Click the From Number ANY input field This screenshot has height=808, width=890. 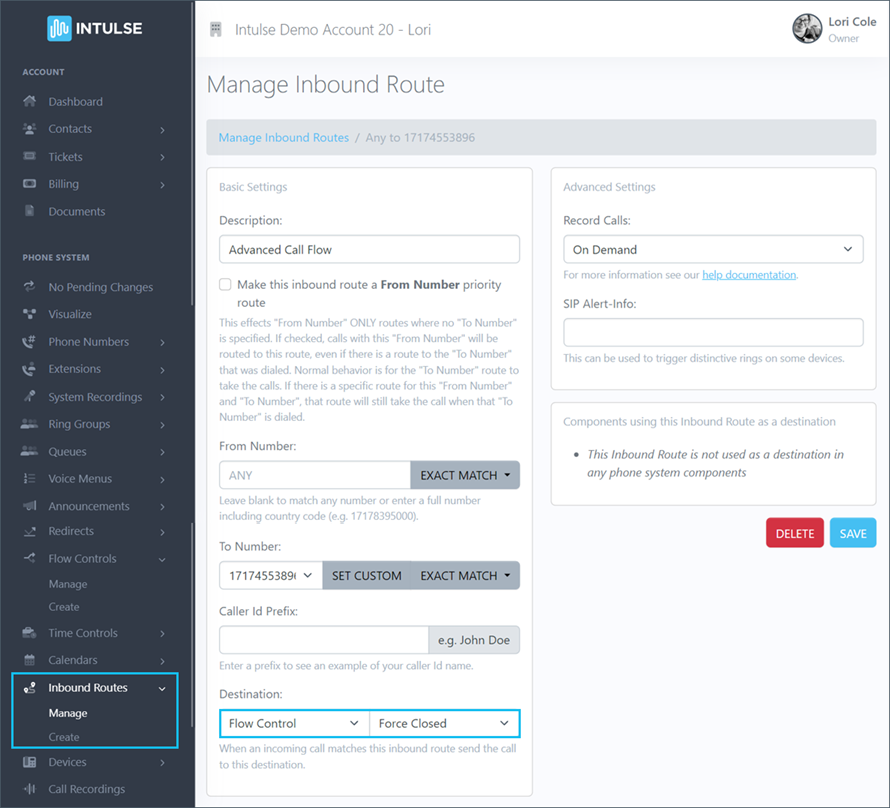tap(315, 475)
